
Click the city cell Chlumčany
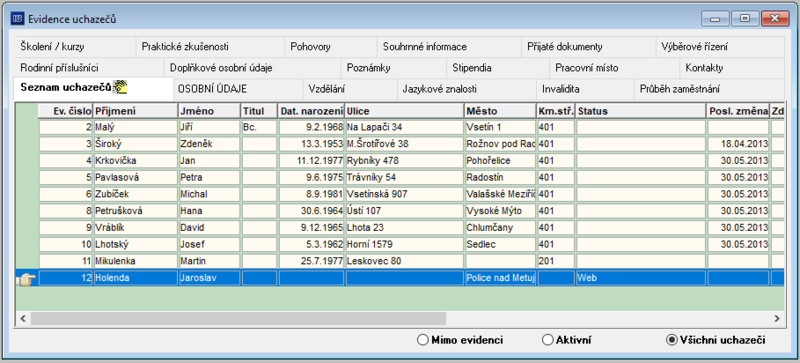[501, 228]
